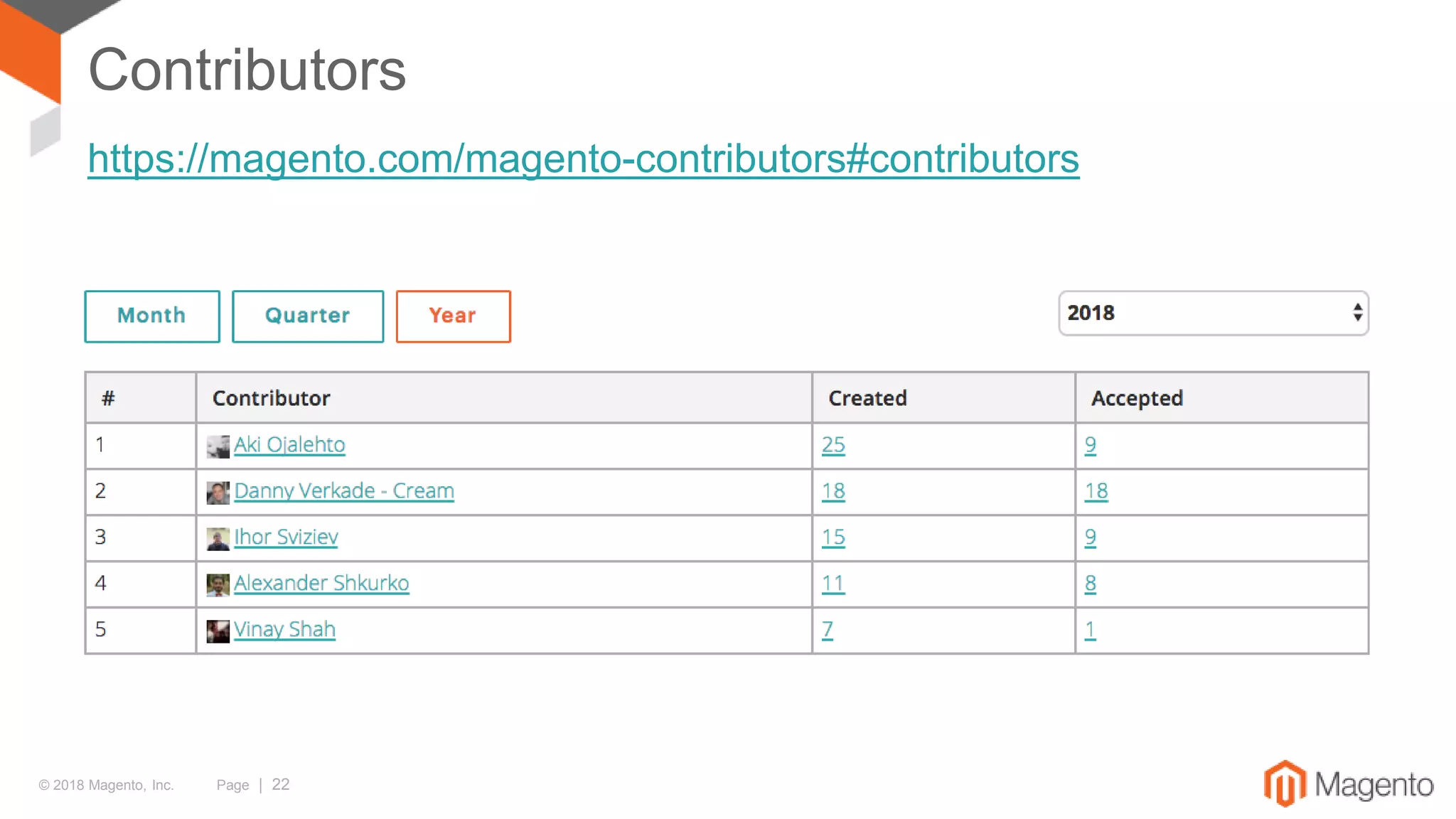1456x819 pixels.
Task: Switch to the Month view
Action: [152, 316]
